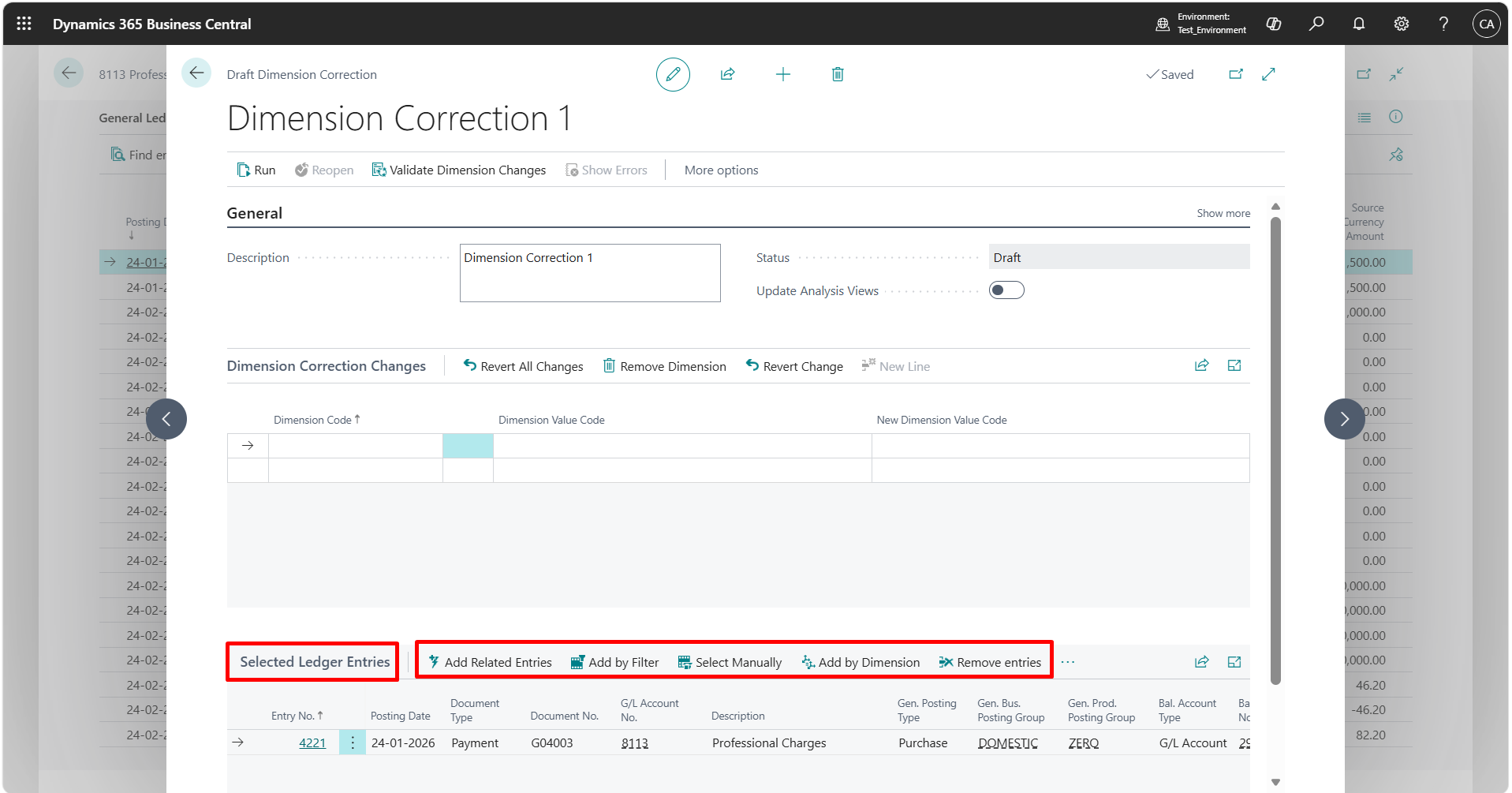Click New Line action
This screenshot has height=793, width=1512.
(x=896, y=366)
